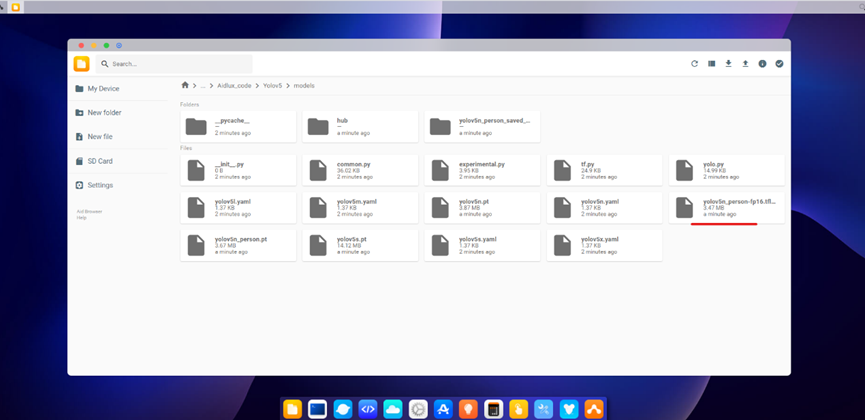Select the yolov5x.yaml file
The image size is (865, 420).
[x=605, y=246]
